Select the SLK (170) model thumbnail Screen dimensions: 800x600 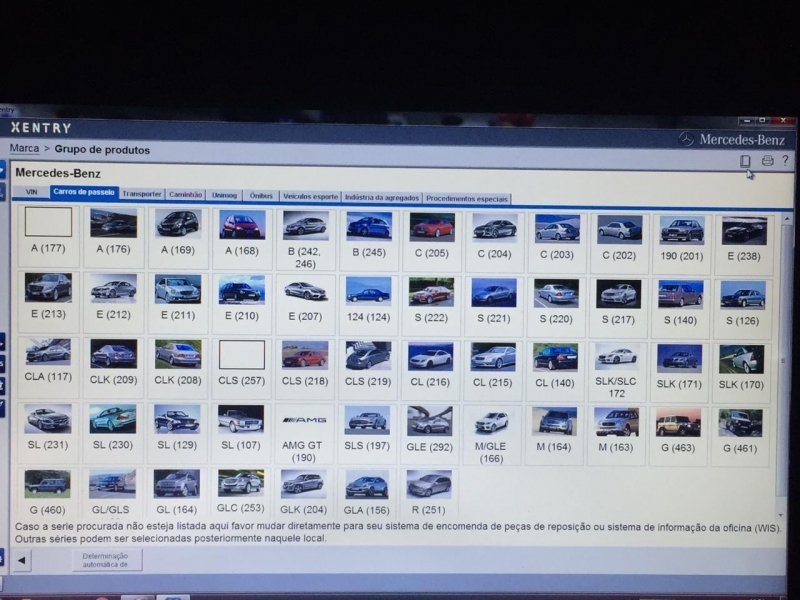coord(741,359)
